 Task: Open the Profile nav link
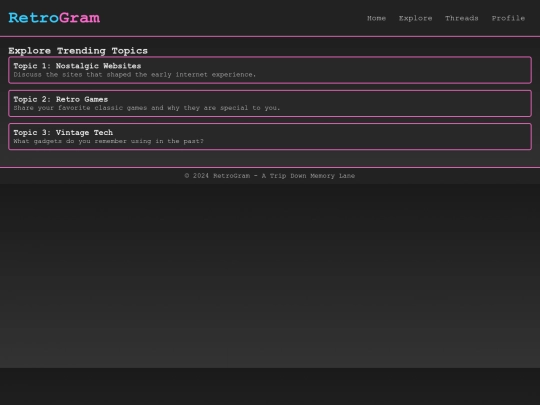tap(508, 18)
